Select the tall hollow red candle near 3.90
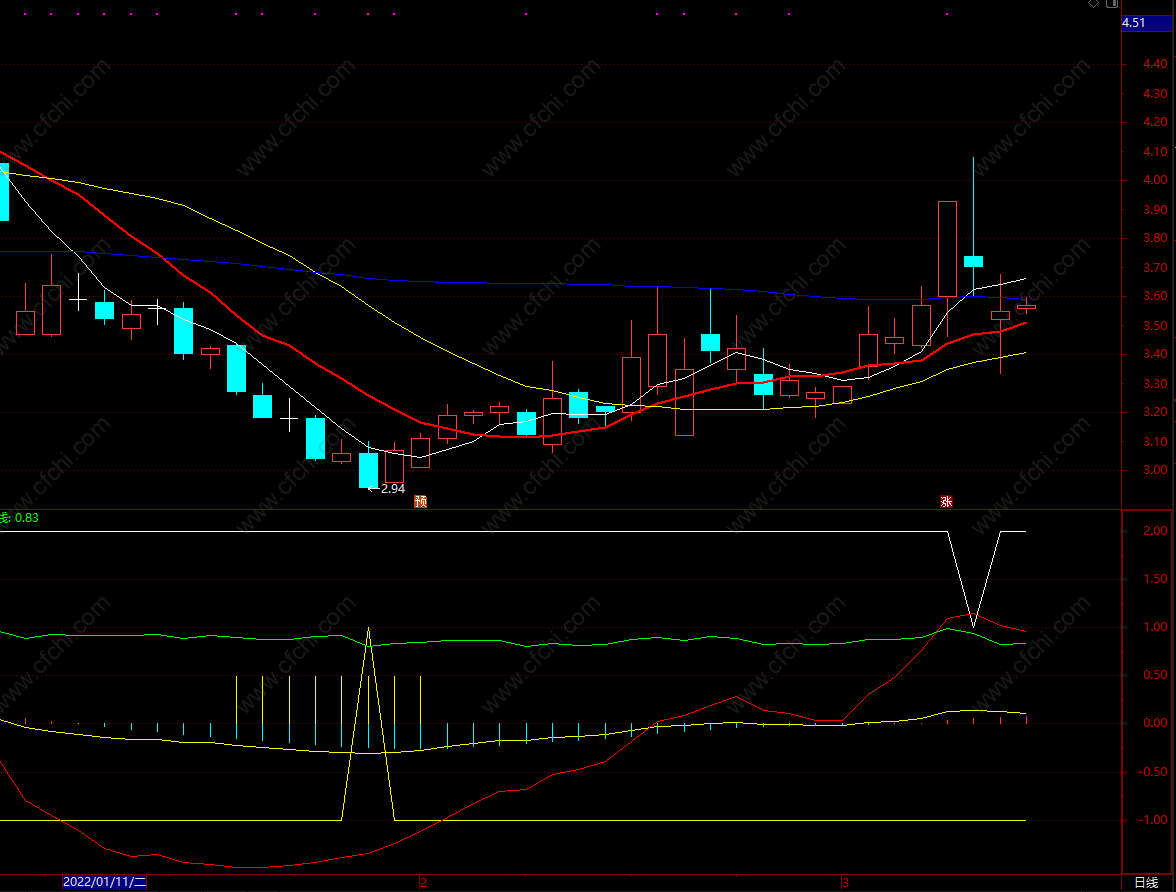Viewport: 1176px width, 892px height. click(947, 249)
